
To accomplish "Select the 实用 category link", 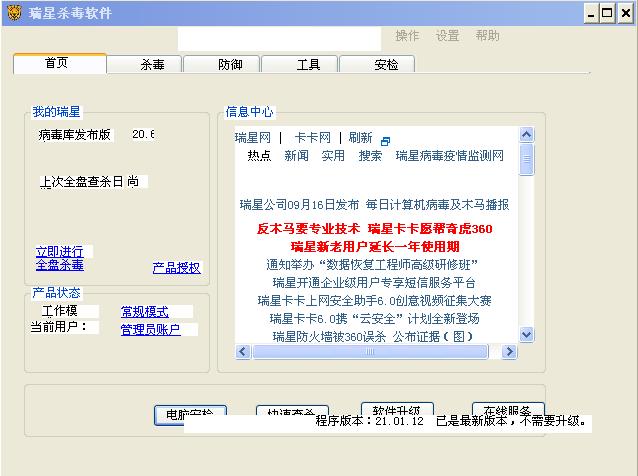I will [x=333, y=155].
